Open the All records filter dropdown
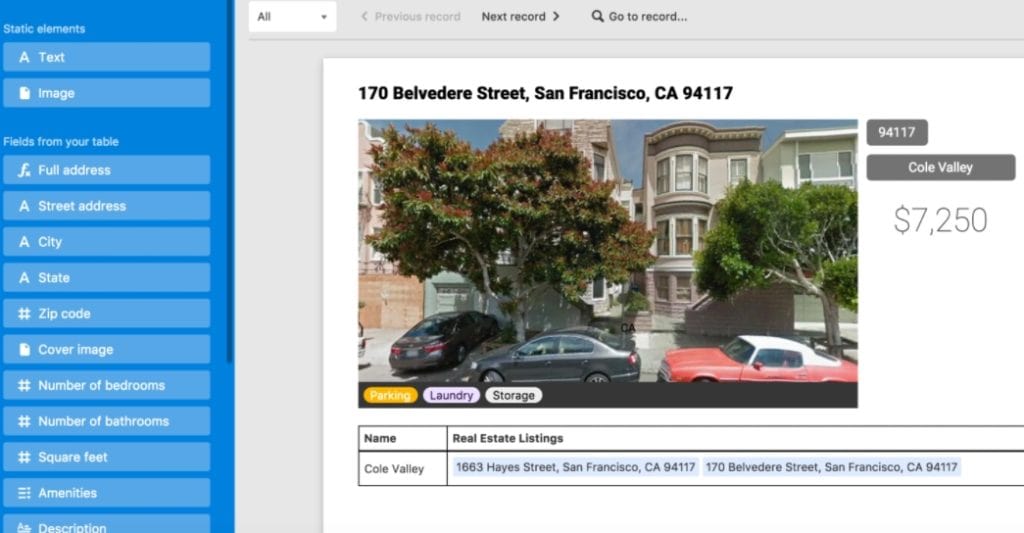1024x533 pixels. coord(293,16)
